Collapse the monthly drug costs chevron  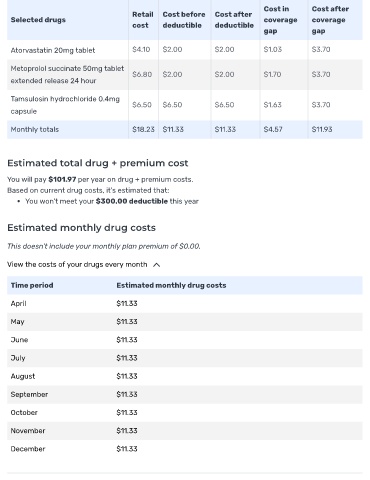[156, 265]
